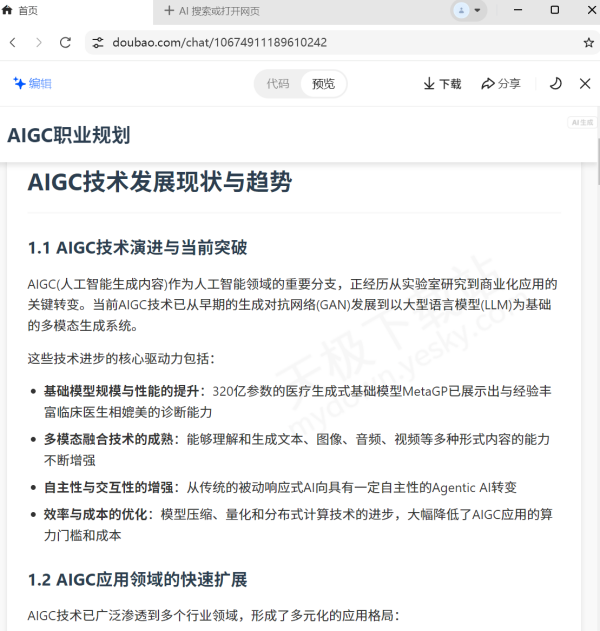
Task: Click the 多模态融合技术的成熟 bullet text
Action: [x=109, y=439]
